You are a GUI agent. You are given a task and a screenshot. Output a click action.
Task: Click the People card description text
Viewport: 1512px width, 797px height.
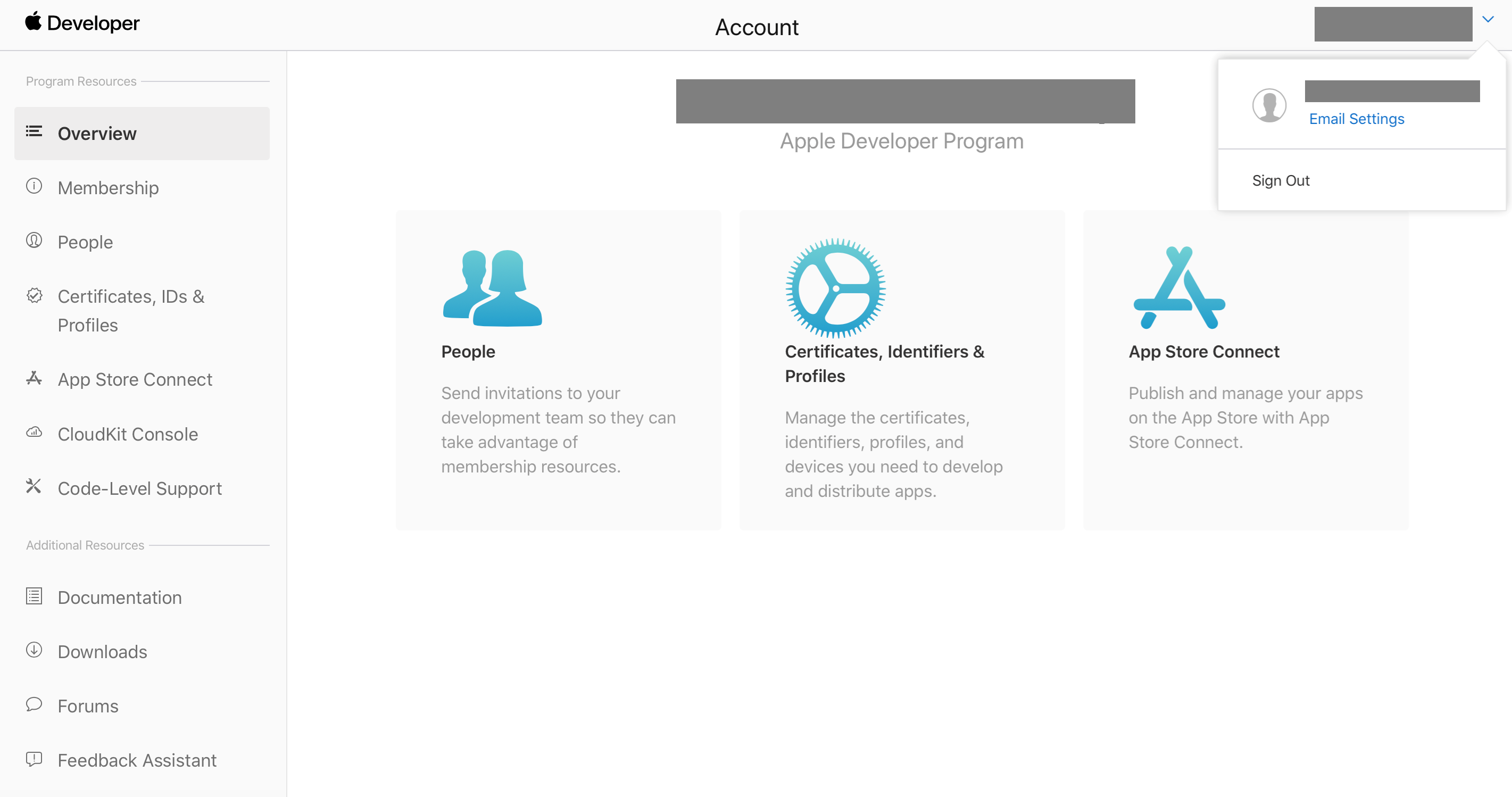[558, 429]
